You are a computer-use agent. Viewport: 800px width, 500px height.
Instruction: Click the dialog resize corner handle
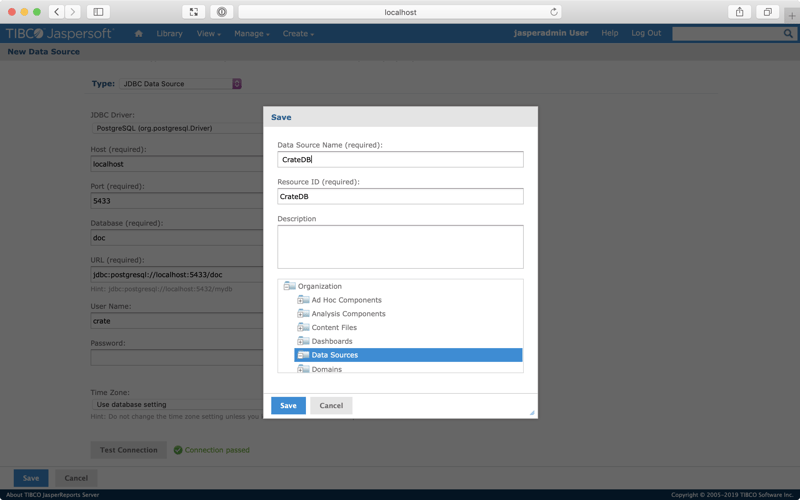click(532, 412)
